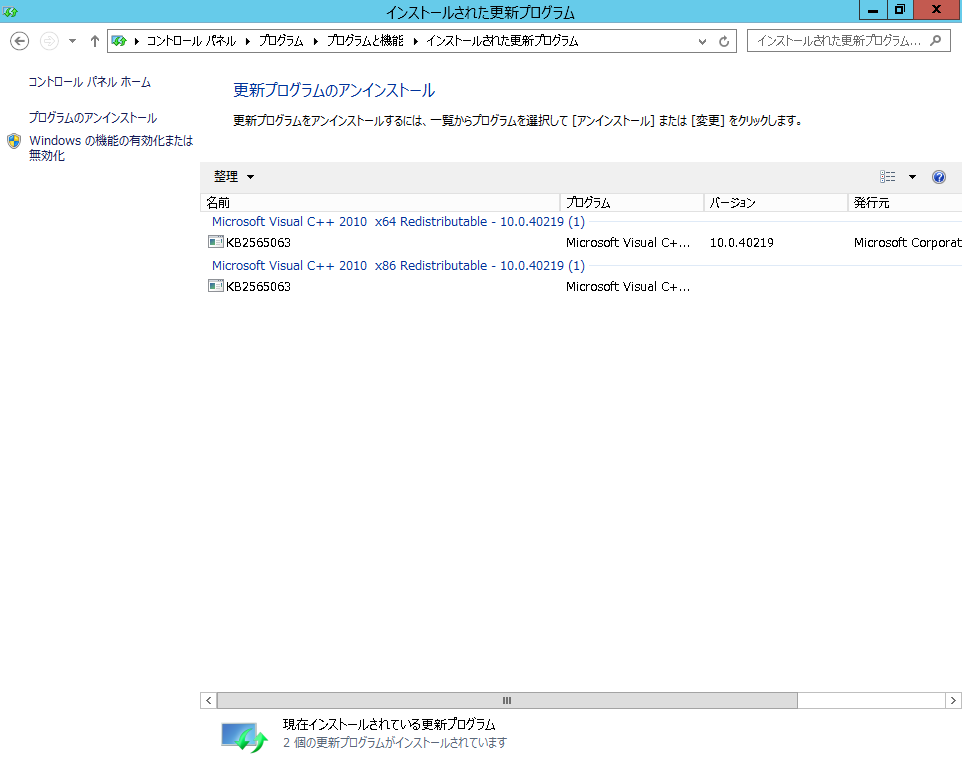Open Windows の機能の有効化または無効化 link

[x=111, y=148]
